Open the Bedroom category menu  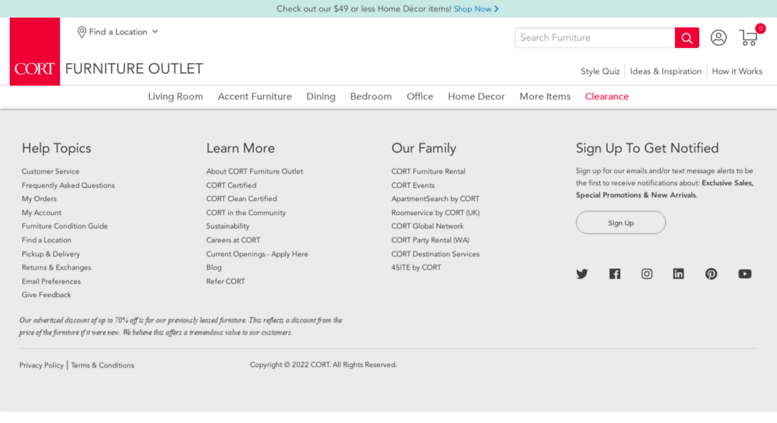click(x=371, y=97)
